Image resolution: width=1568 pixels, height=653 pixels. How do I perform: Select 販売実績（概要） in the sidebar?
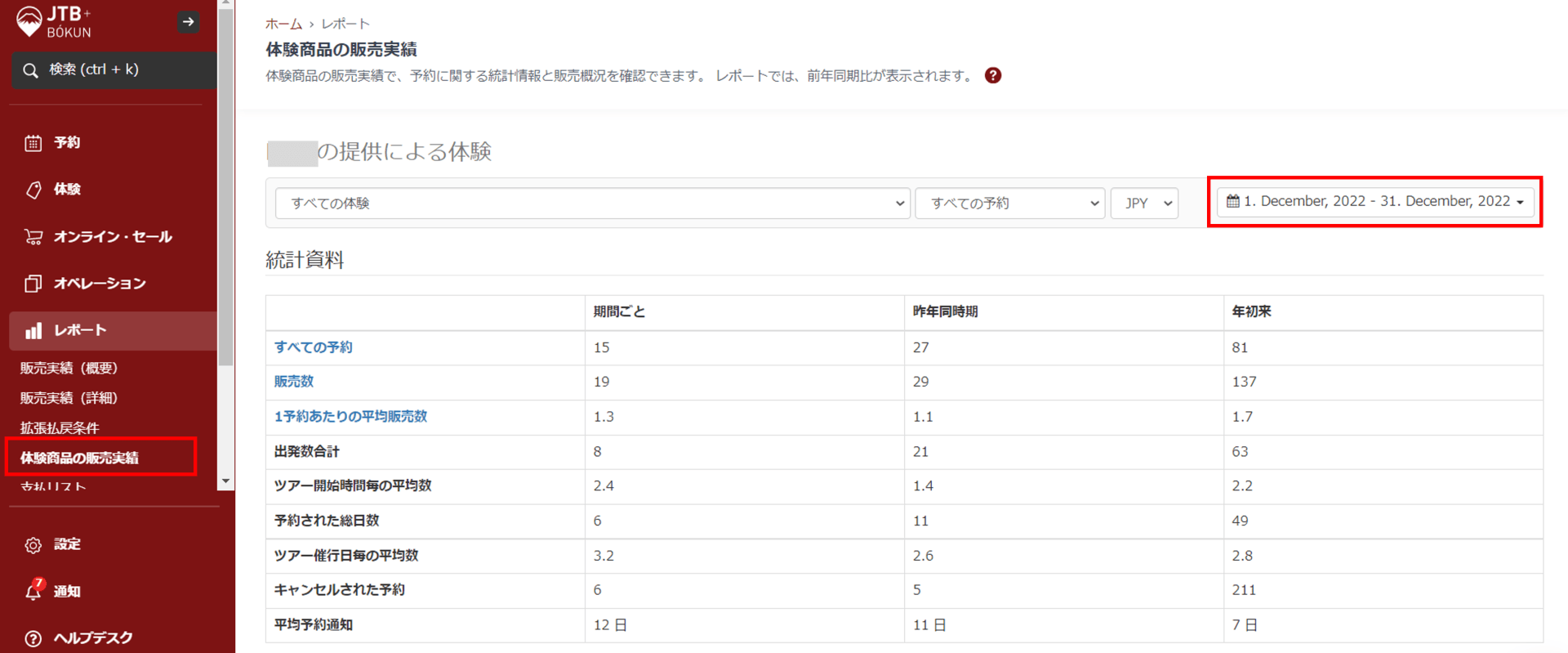[69, 369]
